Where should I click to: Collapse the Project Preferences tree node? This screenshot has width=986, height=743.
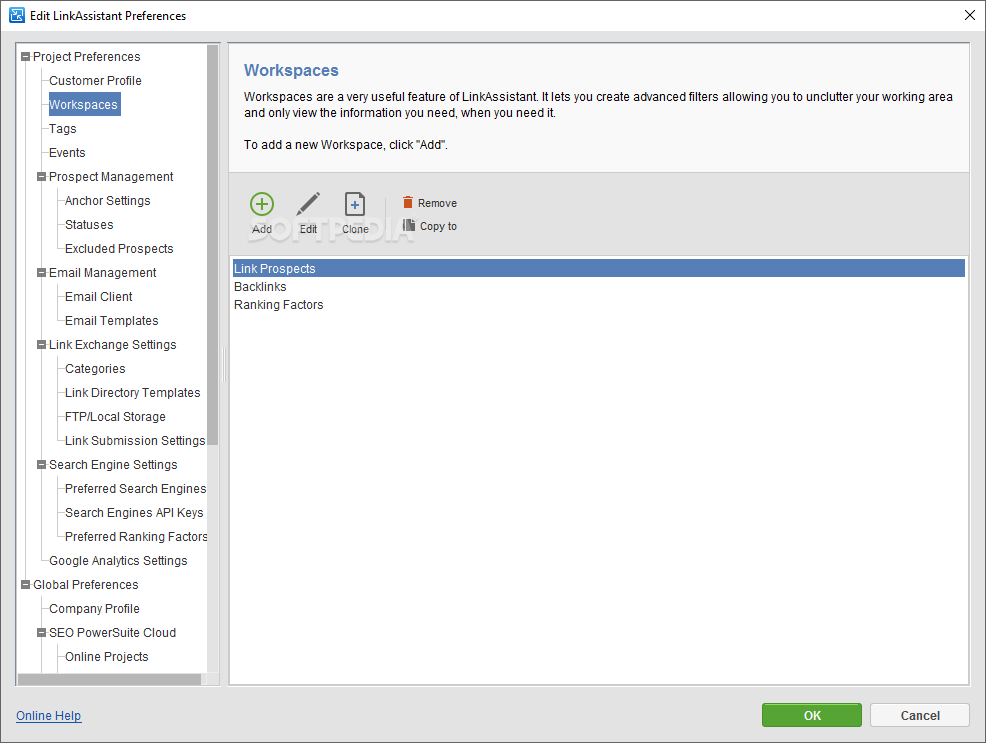click(x=26, y=57)
